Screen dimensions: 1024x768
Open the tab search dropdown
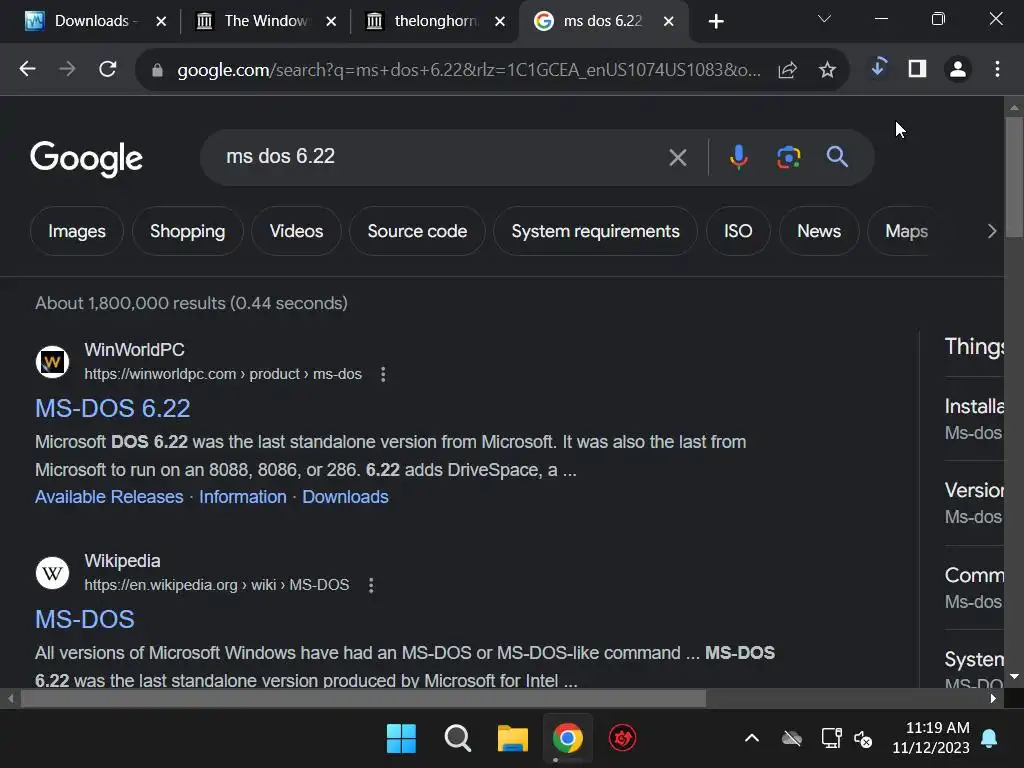(824, 19)
